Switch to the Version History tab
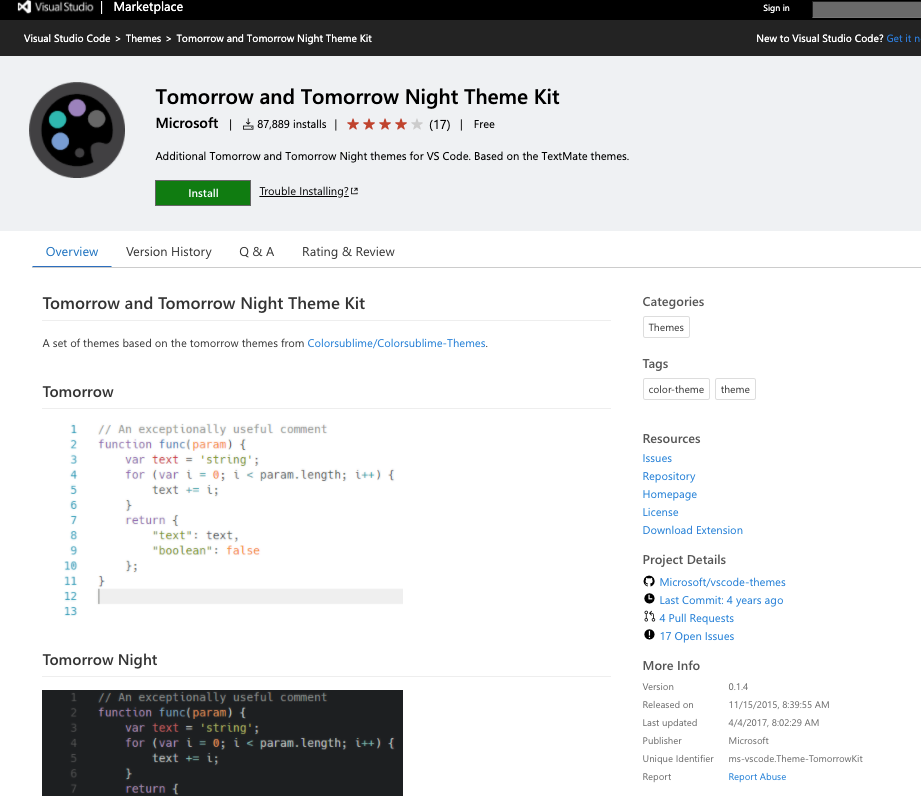Image resolution: width=921 pixels, height=796 pixels. pos(168,251)
